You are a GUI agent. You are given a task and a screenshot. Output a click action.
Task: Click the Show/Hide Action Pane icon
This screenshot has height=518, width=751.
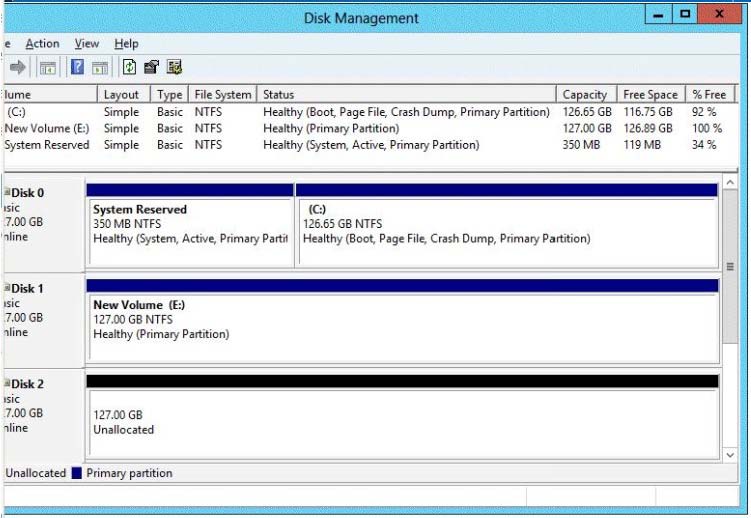(100, 68)
